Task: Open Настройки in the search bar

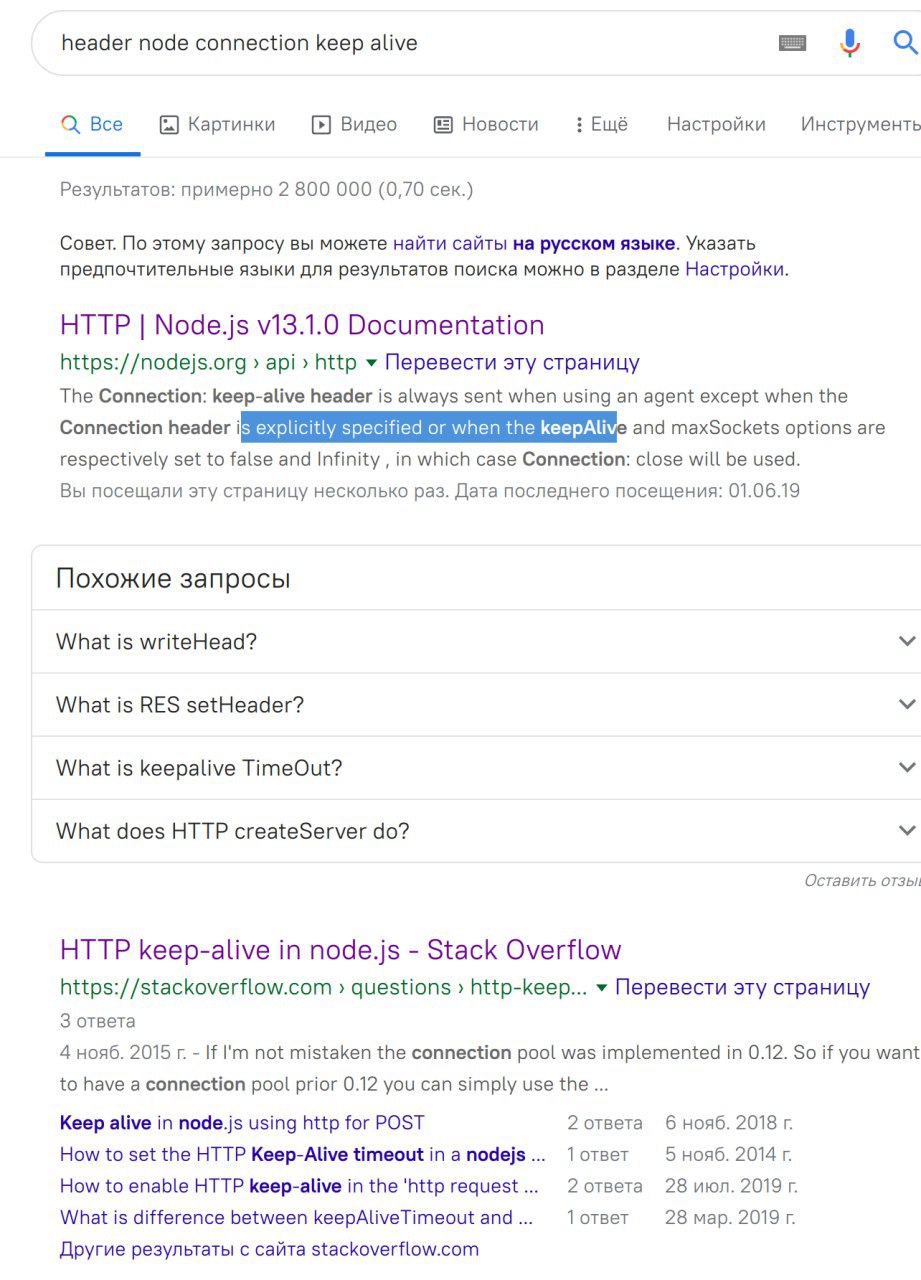Action: pyautogui.click(x=716, y=125)
